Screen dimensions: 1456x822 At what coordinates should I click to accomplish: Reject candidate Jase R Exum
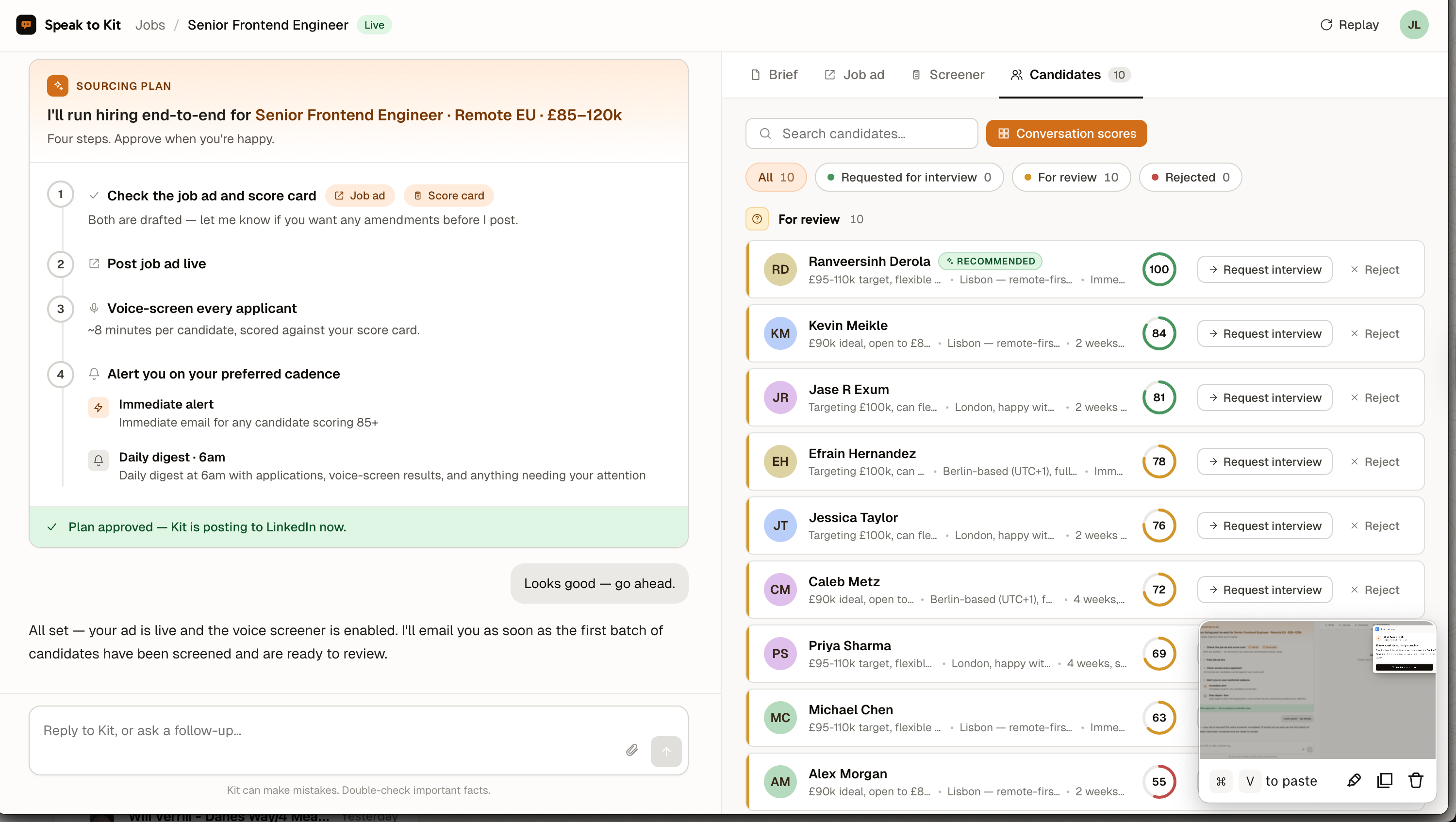[x=1374, y=398]
